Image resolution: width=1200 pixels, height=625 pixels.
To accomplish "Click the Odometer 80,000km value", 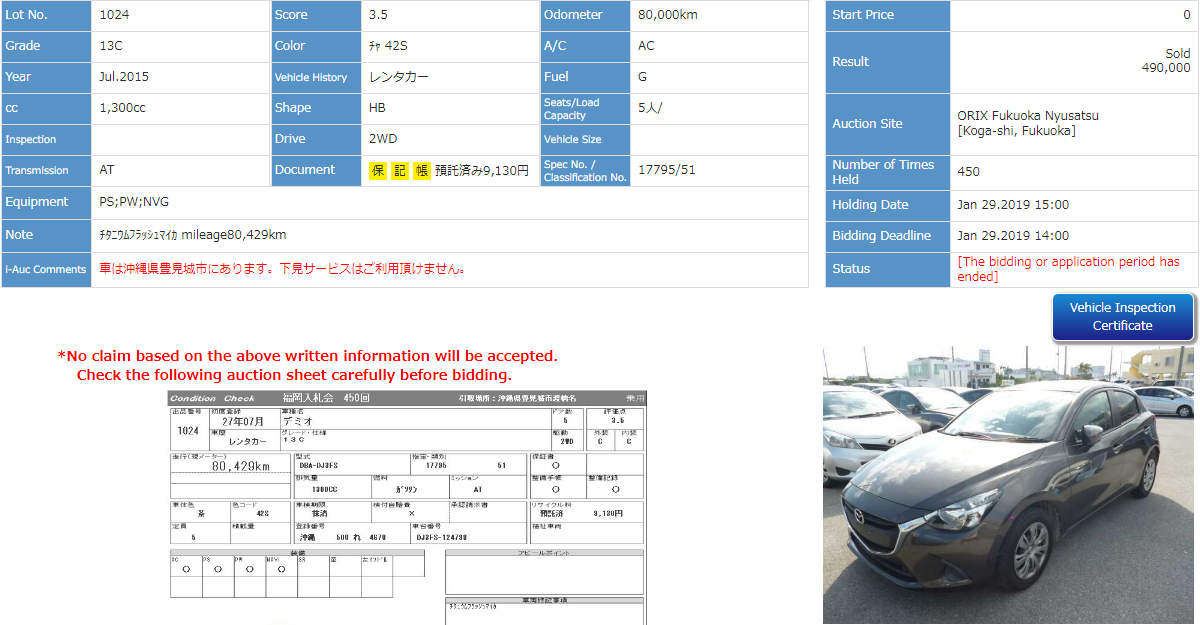I will (x=667, y=15).
